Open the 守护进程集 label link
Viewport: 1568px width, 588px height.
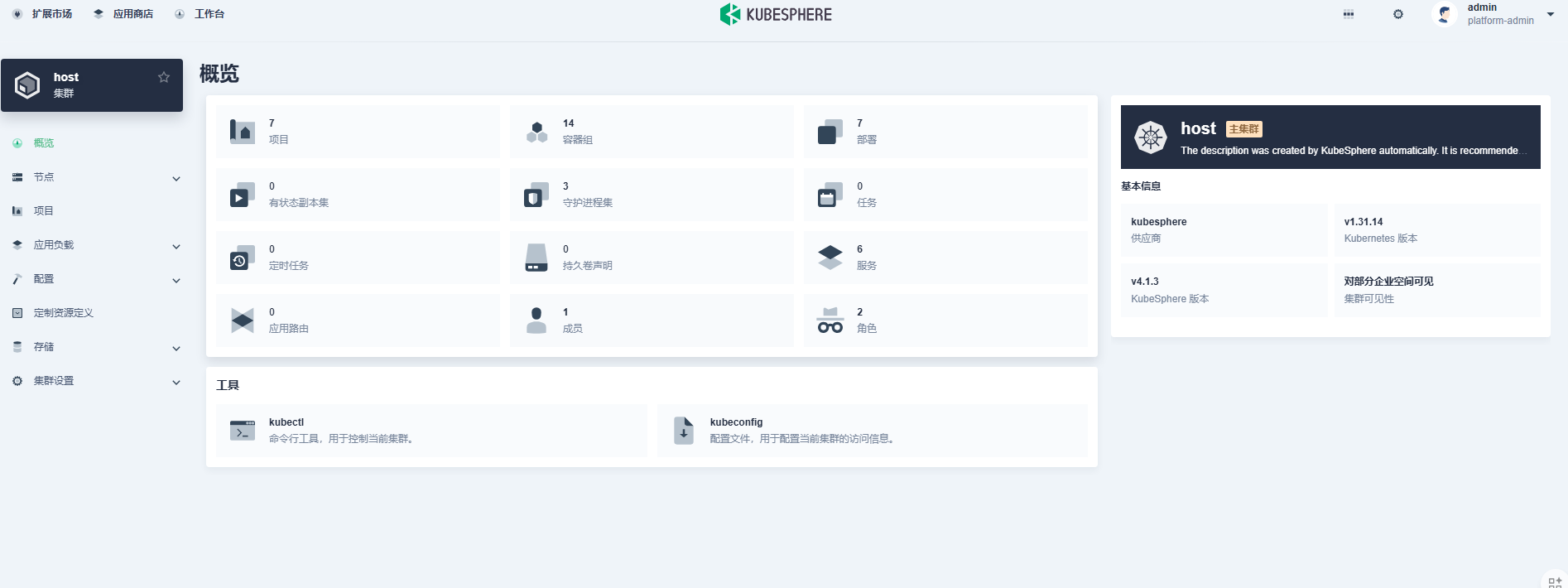[x=588, y=203]
